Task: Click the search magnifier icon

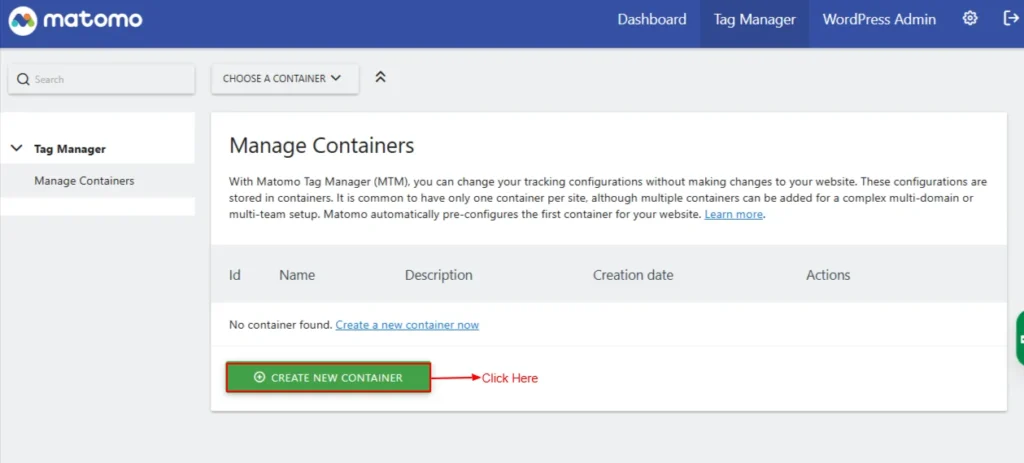Action: tap(23, 79)
